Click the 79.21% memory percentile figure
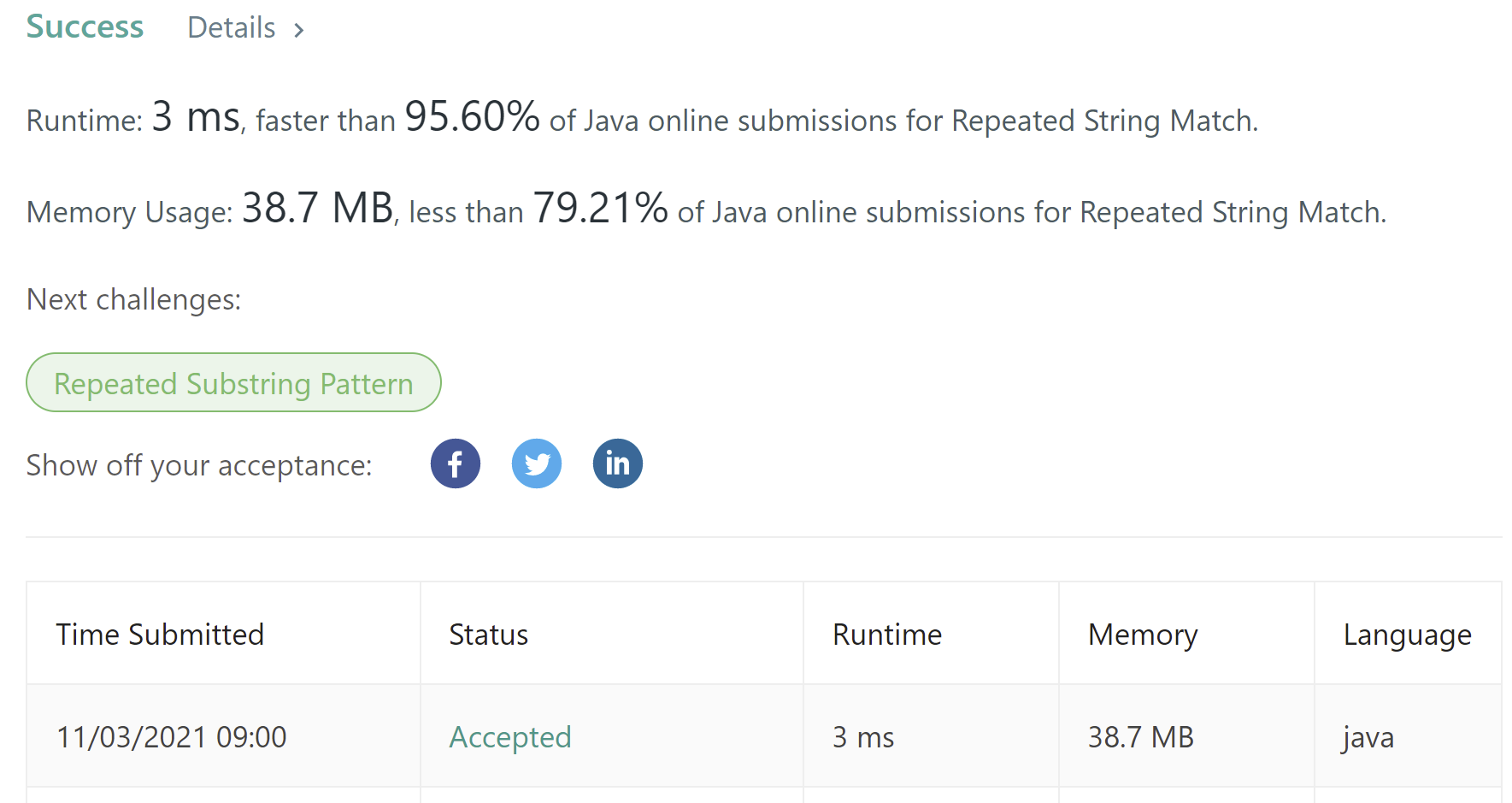The height and width of the screenshot is (803, 1512). (x=600, y=208)
